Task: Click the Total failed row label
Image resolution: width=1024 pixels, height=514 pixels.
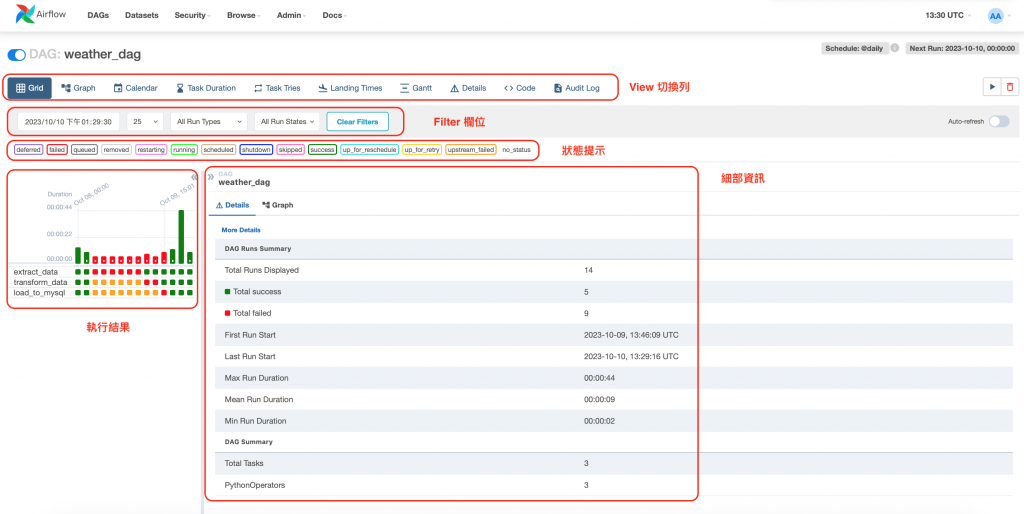Action: click(x=252, y=313)
